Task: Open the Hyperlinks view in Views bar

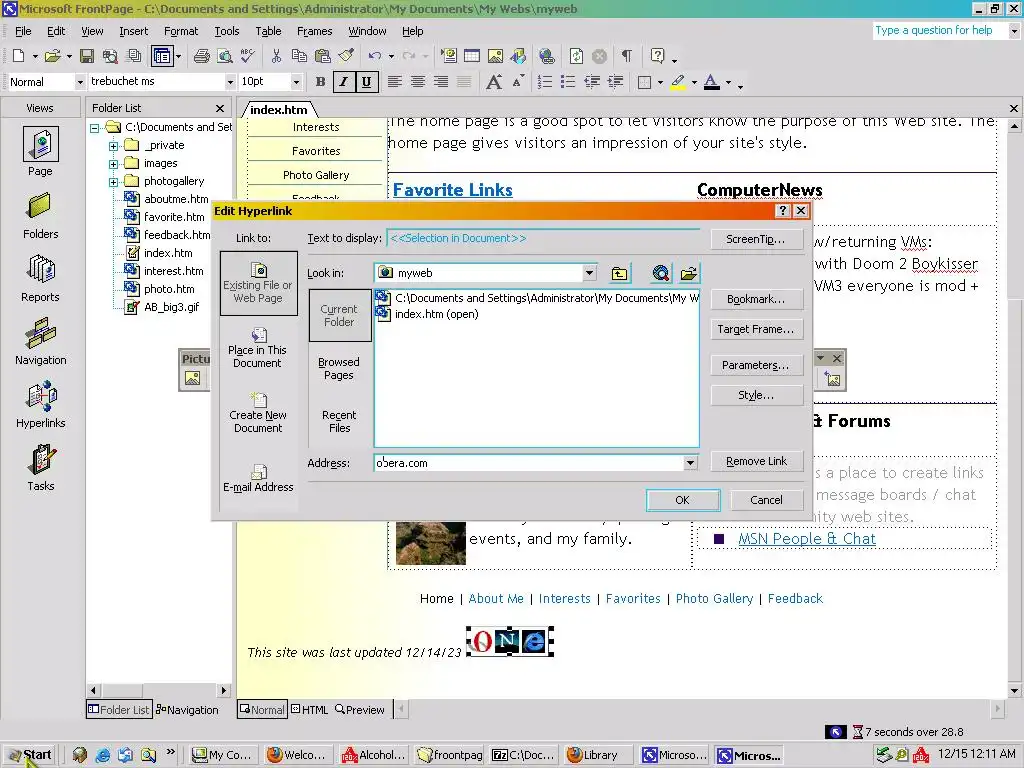Action: pyautogui.click(x=40, y=405)
